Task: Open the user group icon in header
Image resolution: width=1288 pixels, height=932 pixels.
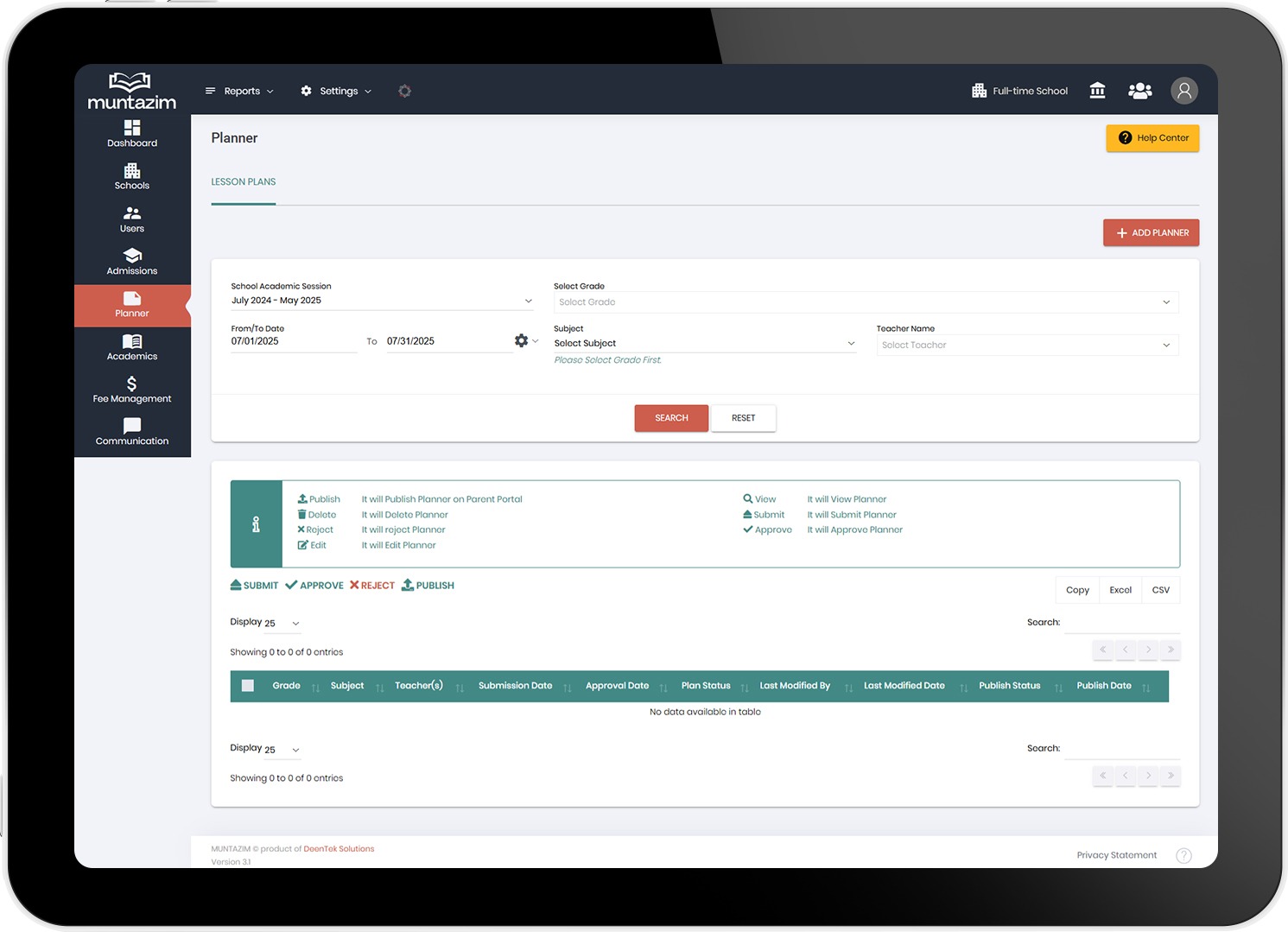Action: pos(1139,91)
